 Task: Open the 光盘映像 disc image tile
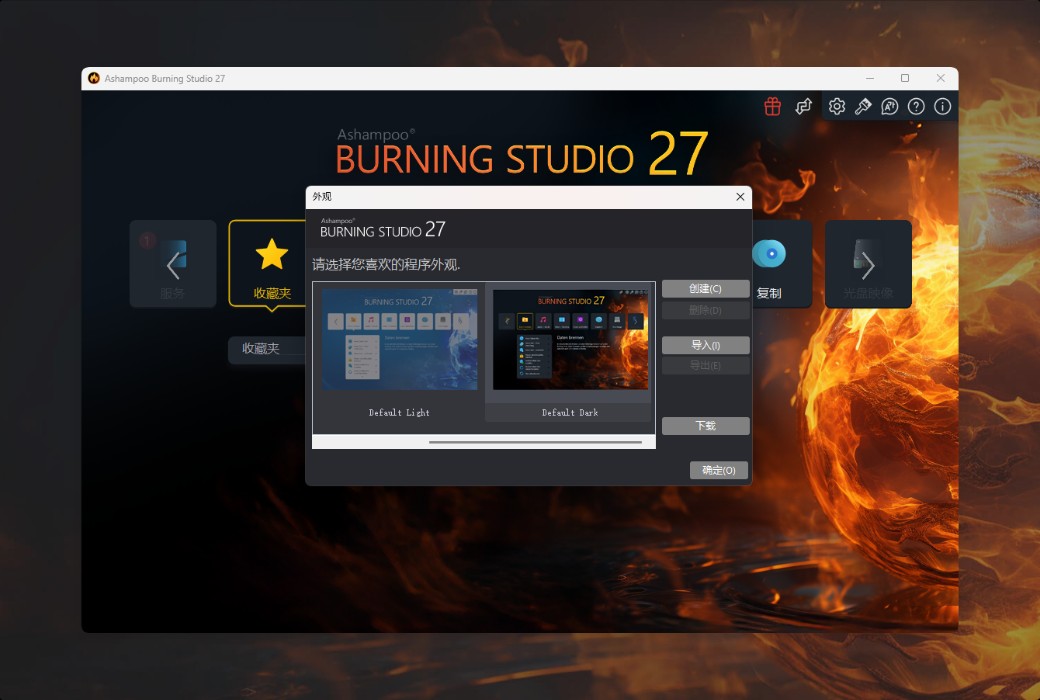coord(868,263)
